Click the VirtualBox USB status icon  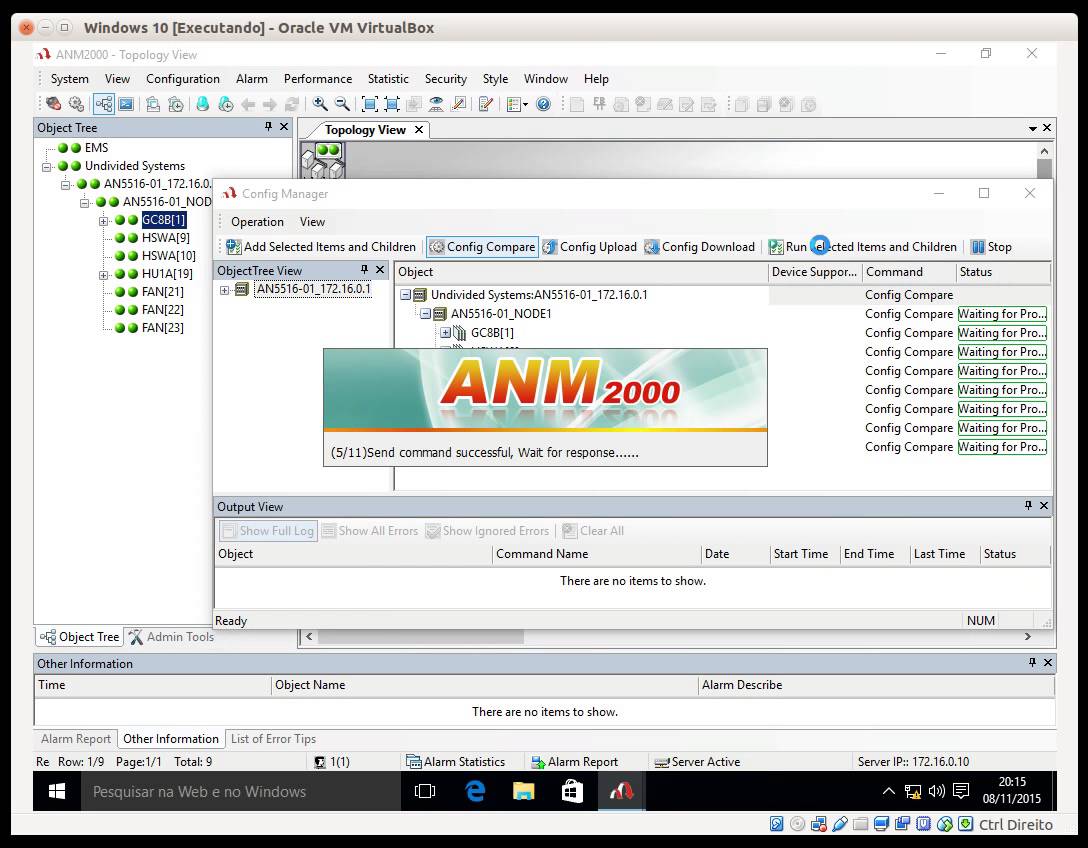(x=840, y=824)
